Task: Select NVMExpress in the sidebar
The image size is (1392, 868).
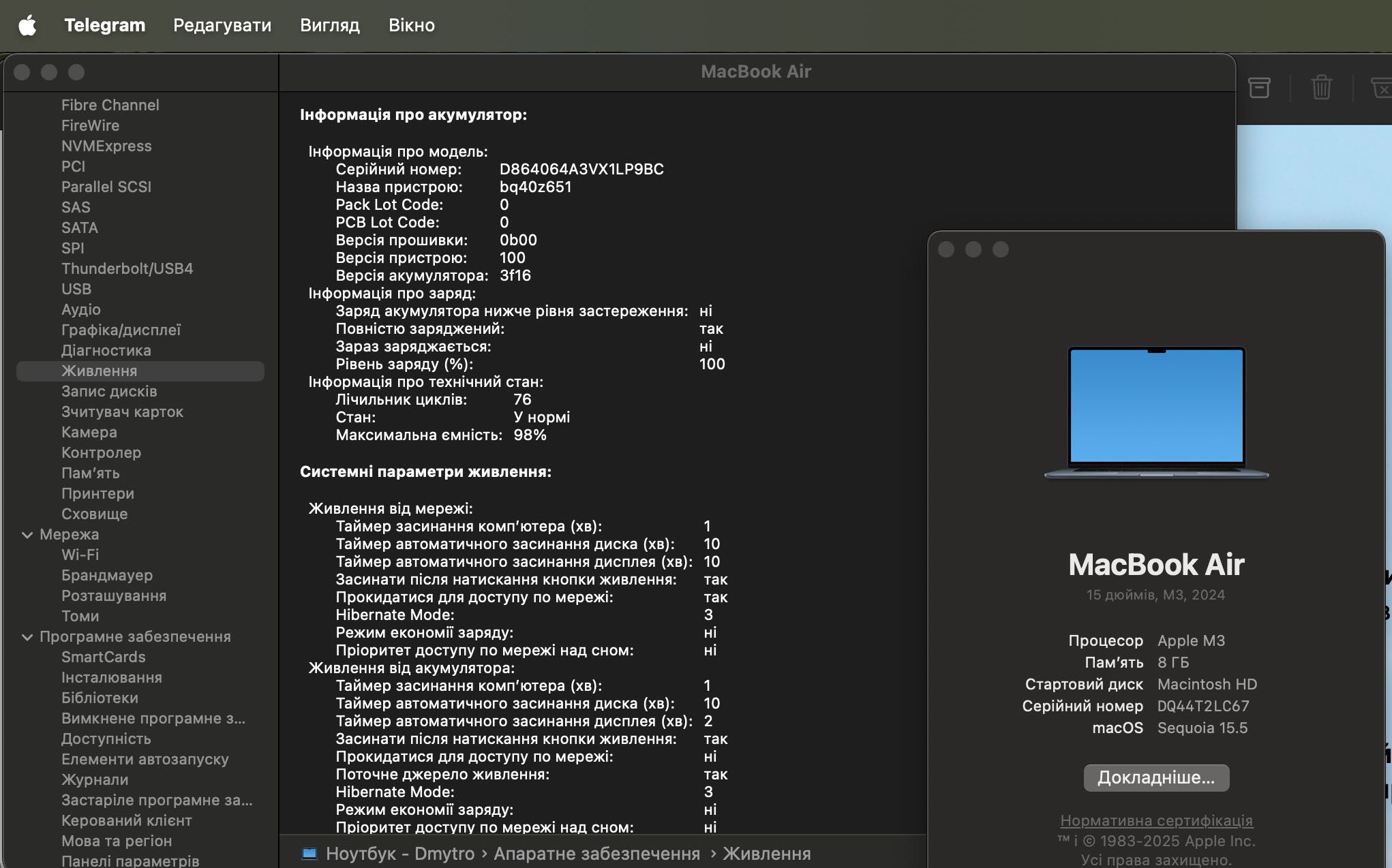Action: click(106, 146)
